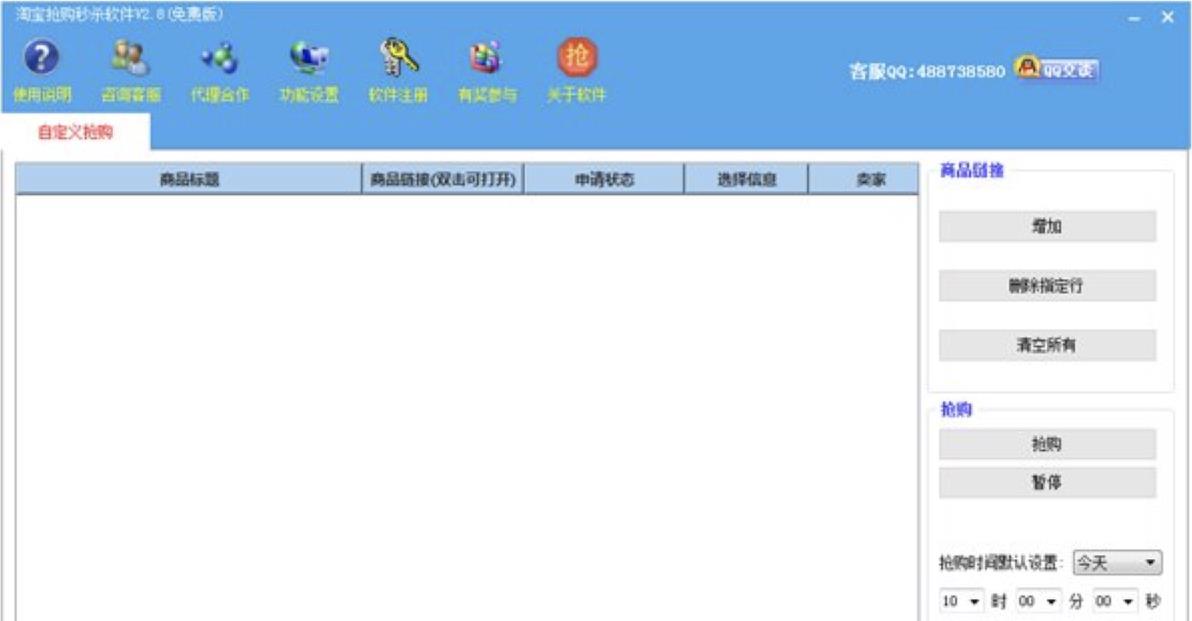Click the QQ交谈 chat button
The height and width of the screenshot is (621, 1192).
(1057, 69)
